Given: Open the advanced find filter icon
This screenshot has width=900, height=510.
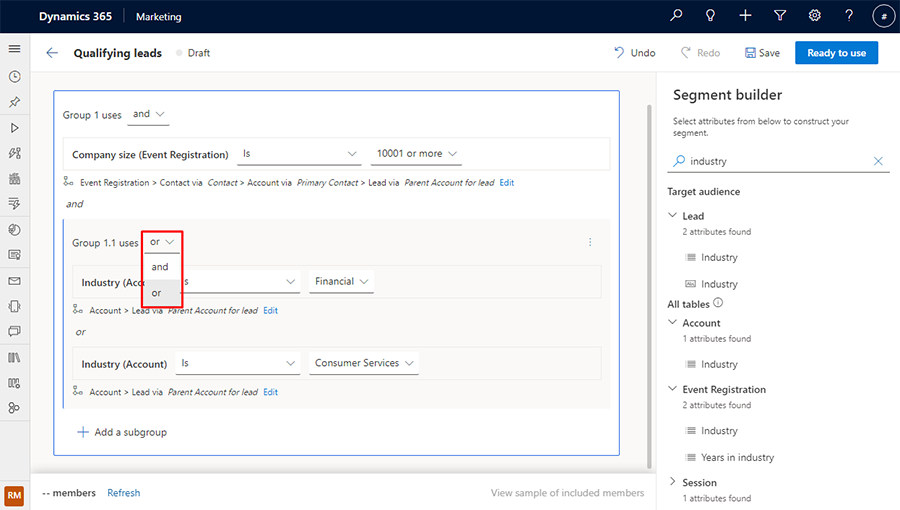Looking at the screenshot, I should coord(780,16).
